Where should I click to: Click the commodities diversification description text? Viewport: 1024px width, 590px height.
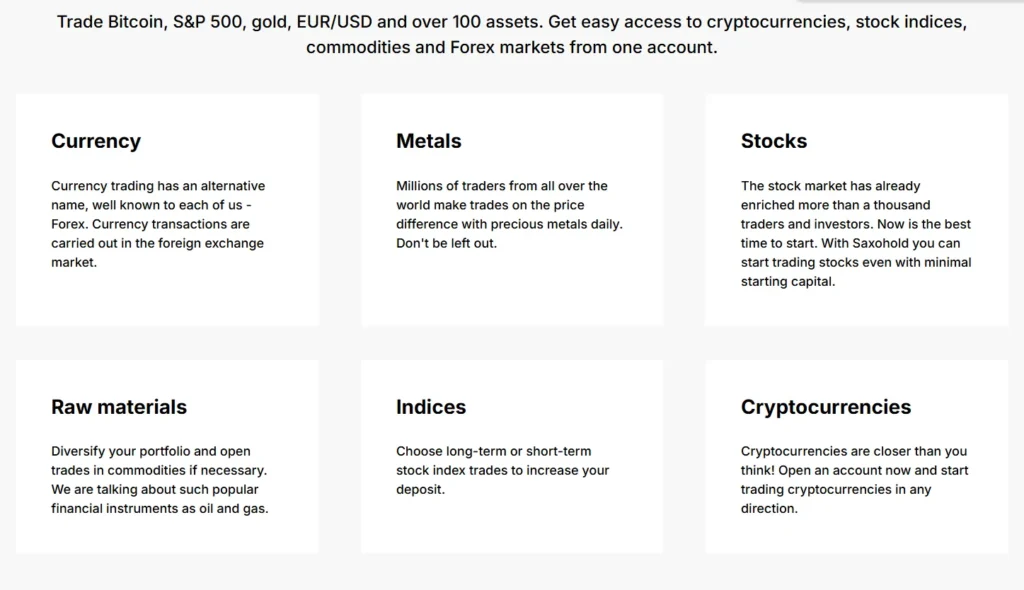159,480
